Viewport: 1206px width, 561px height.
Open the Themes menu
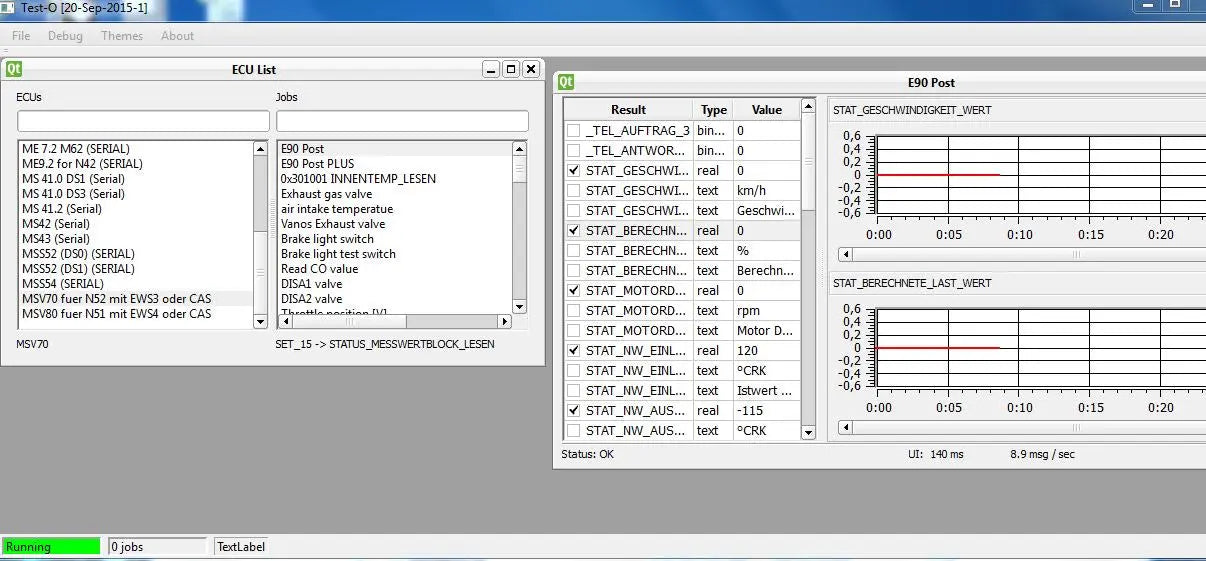click(122, 35)
